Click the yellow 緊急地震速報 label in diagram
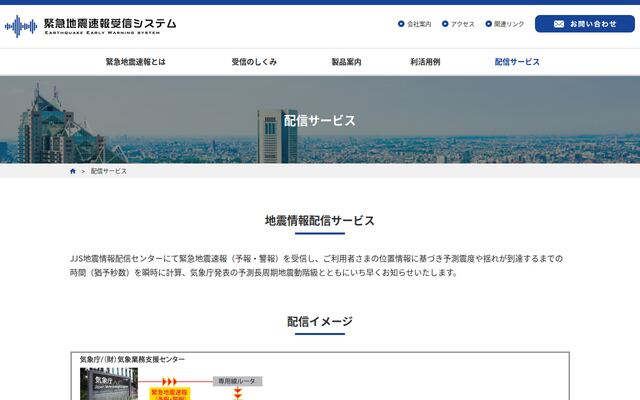The image size is (640, 400). pos(169,393)
